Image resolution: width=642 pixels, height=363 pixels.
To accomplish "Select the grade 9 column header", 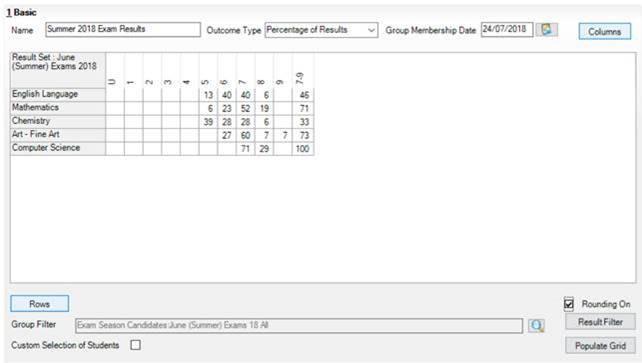I will 283,70.
